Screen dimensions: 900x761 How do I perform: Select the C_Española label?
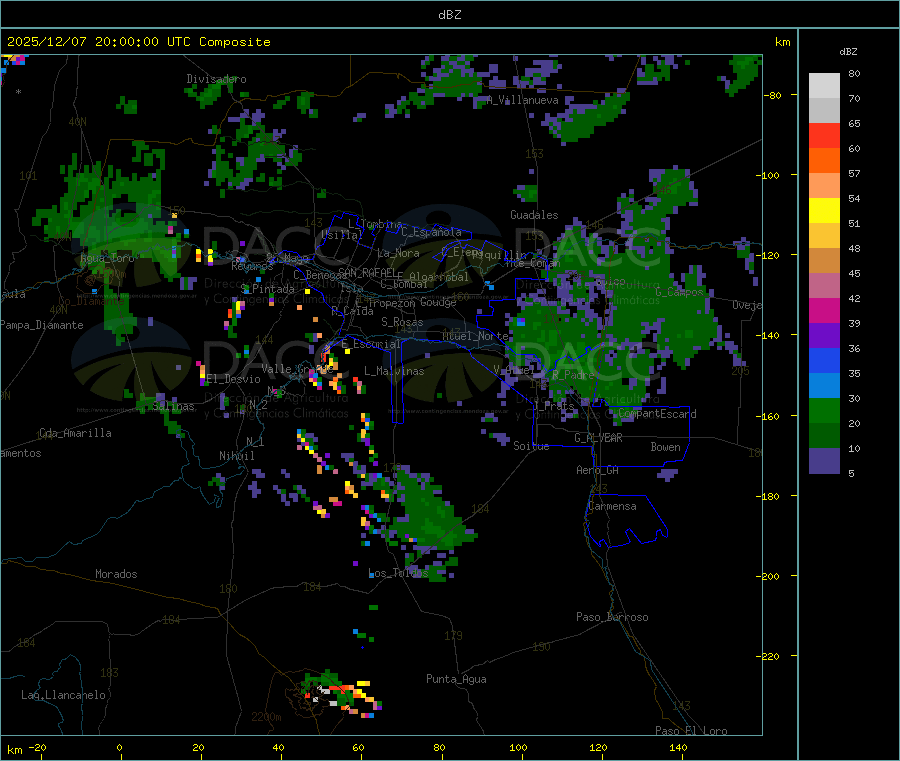pyautogui.click(x=431, y=232)
